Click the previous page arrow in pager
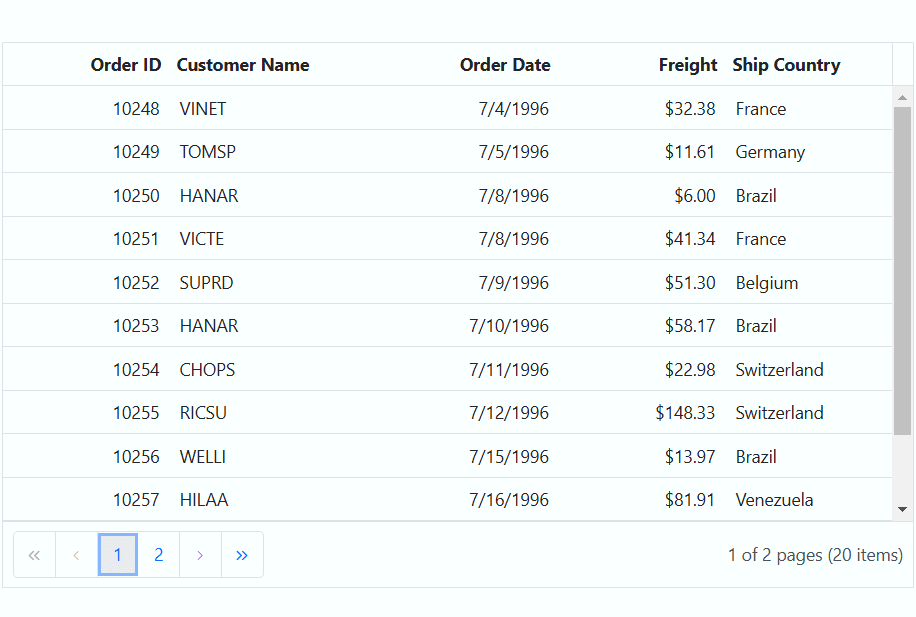Screen dimensions: 916x617 [x=76, y=554]
